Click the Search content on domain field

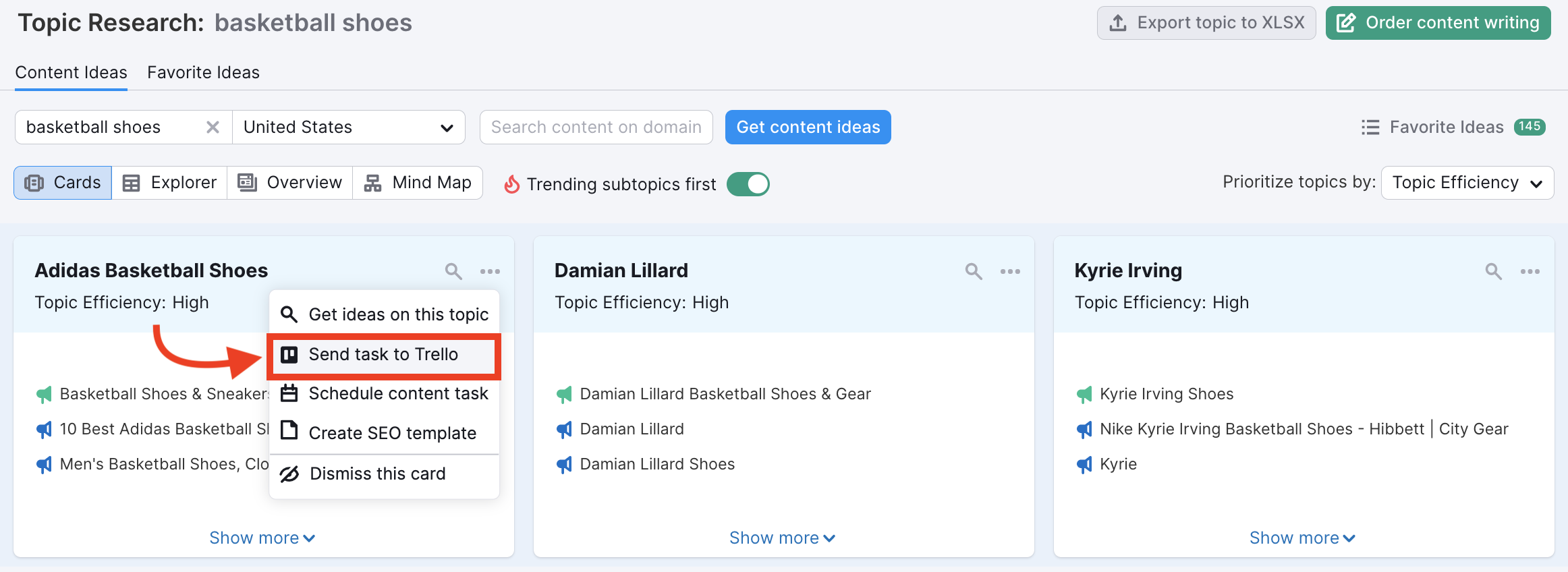[x=596, y=127]
